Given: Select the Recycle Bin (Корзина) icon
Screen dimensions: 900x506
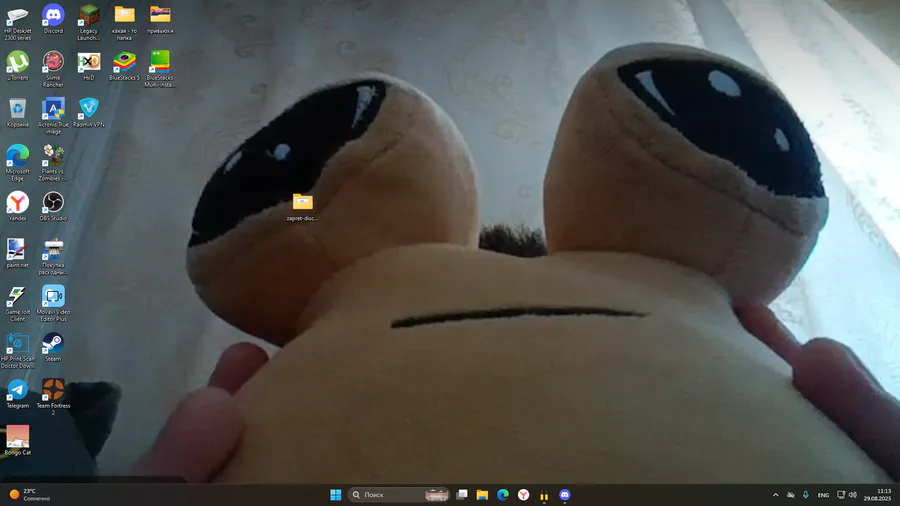Looking at the screenshot, I should pos(18,112).
